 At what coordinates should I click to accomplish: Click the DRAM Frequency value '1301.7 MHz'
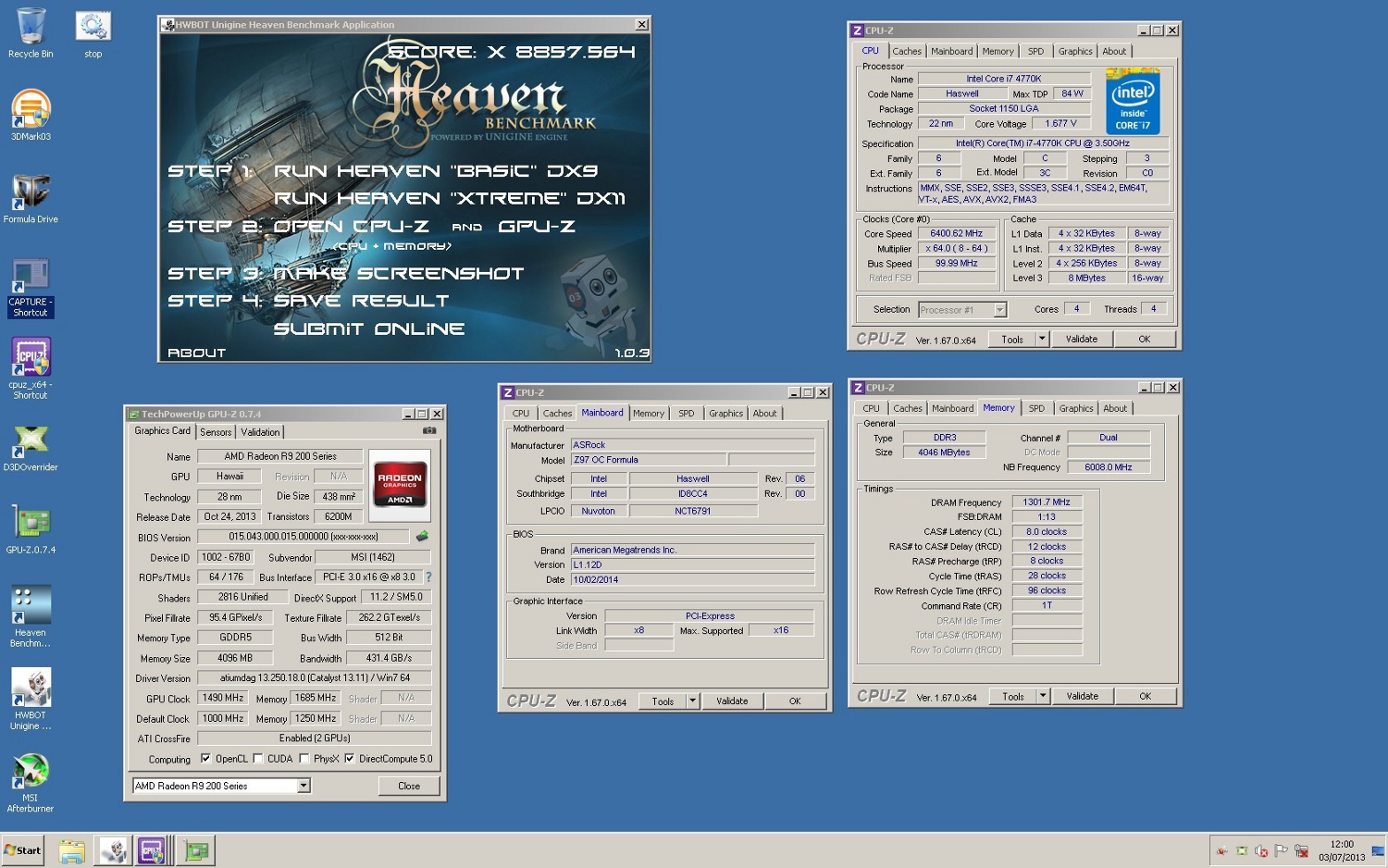1047,502
